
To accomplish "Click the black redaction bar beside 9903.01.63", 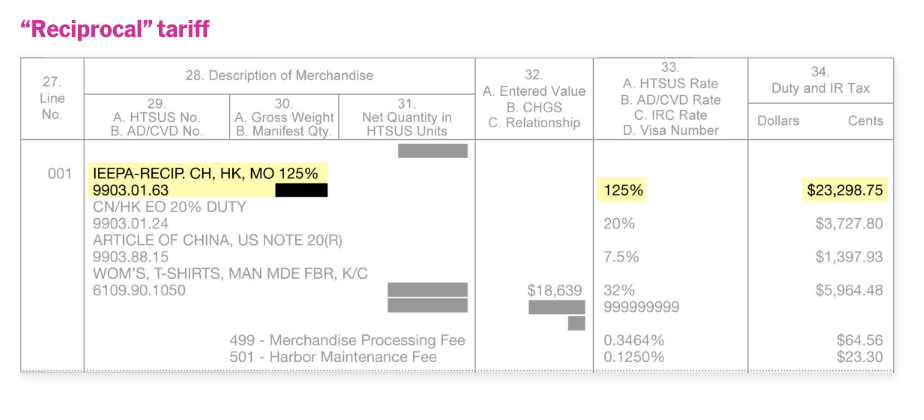I will (301, 190).
